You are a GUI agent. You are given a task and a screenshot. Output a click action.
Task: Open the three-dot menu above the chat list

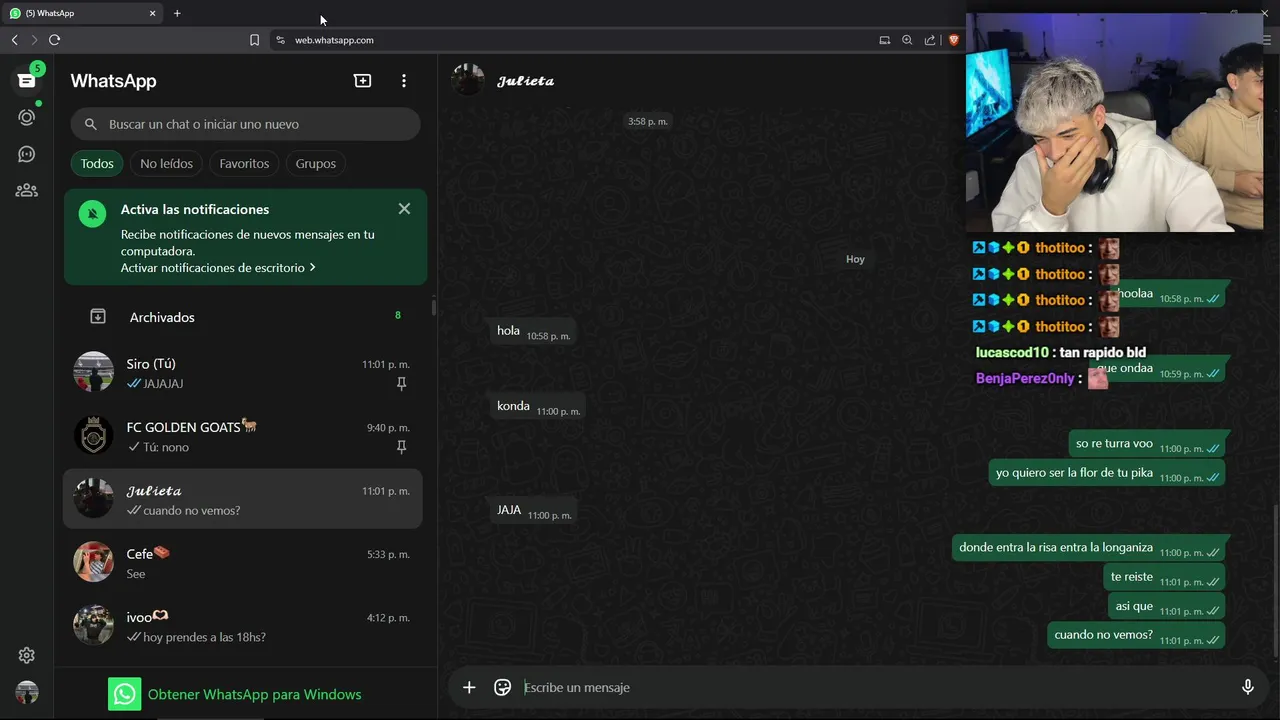tap(404, 81)
